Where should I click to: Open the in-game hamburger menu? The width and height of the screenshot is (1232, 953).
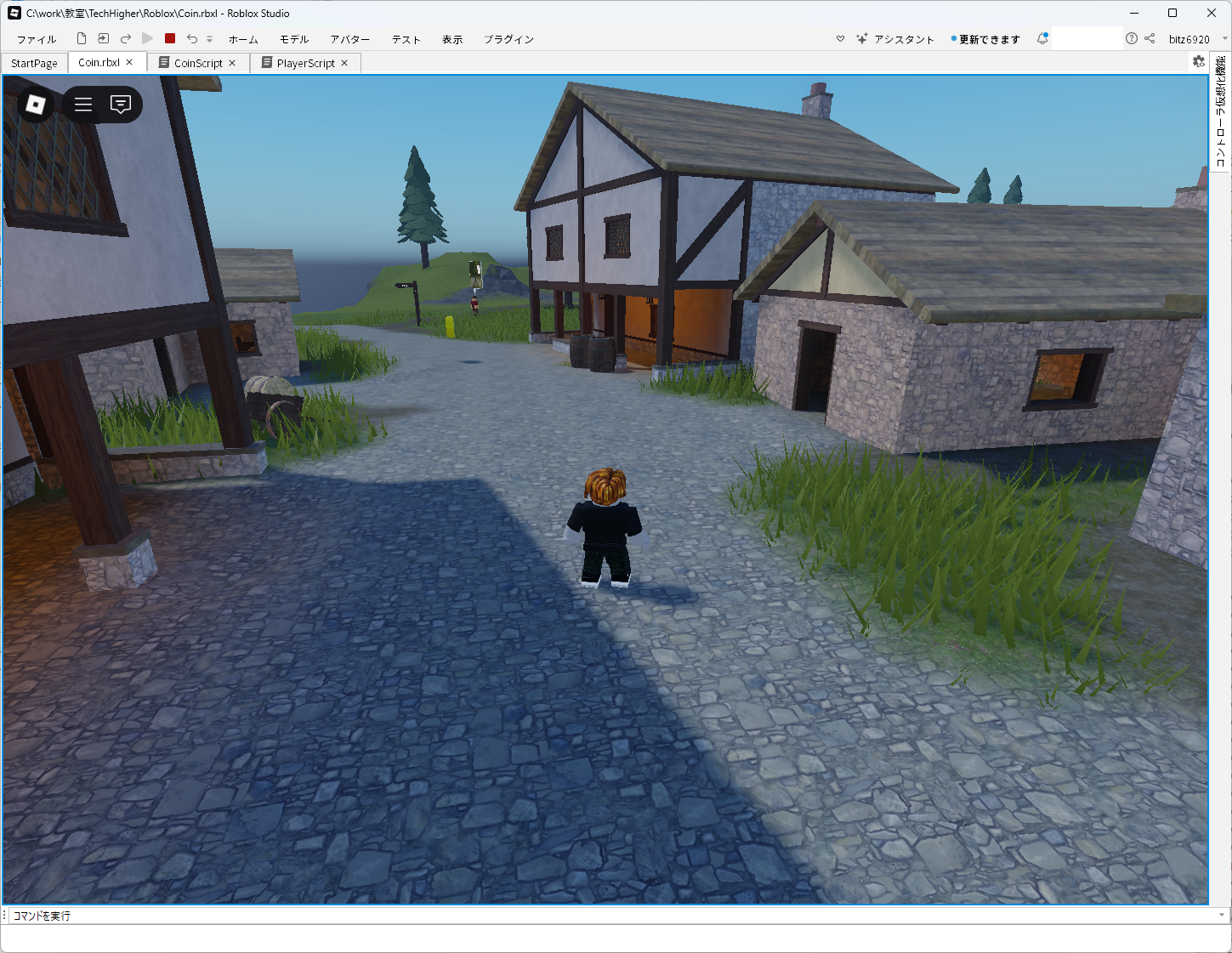coord(83,105)
